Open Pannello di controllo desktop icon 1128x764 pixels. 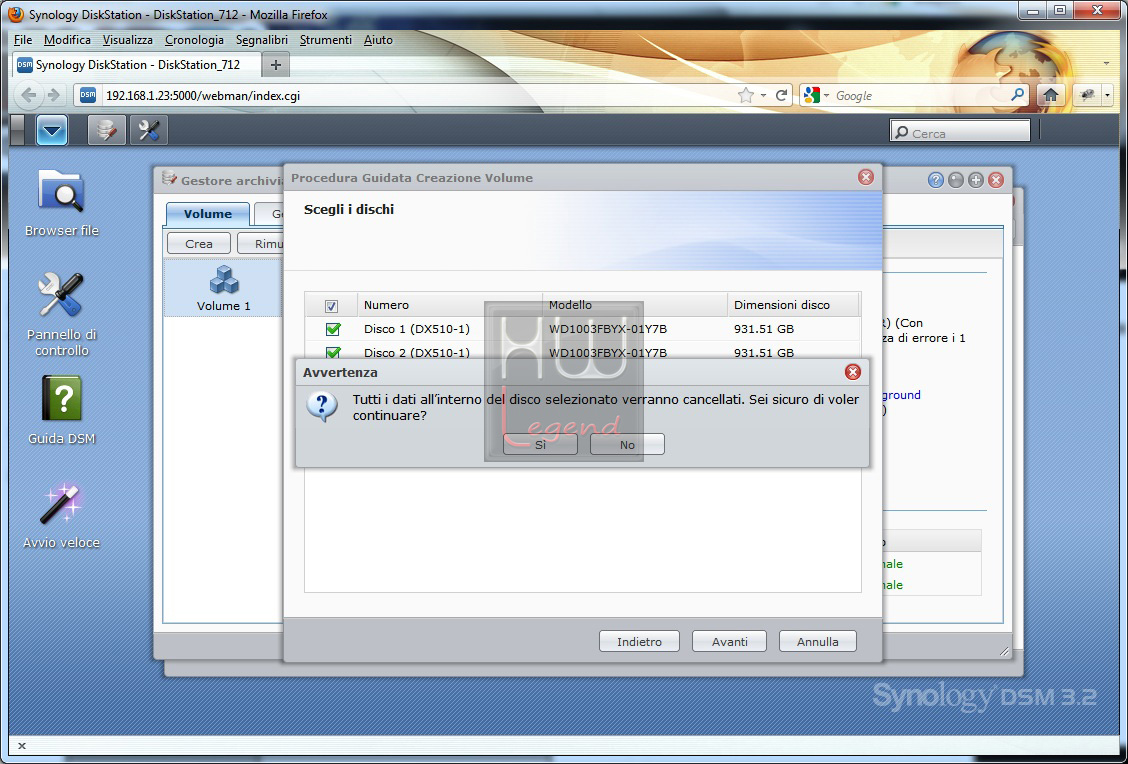point(61,314)
